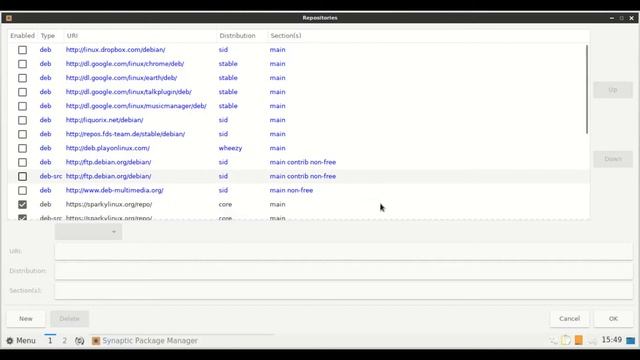Enable the Google chrome/deb repository checkbox

point(22,64)
